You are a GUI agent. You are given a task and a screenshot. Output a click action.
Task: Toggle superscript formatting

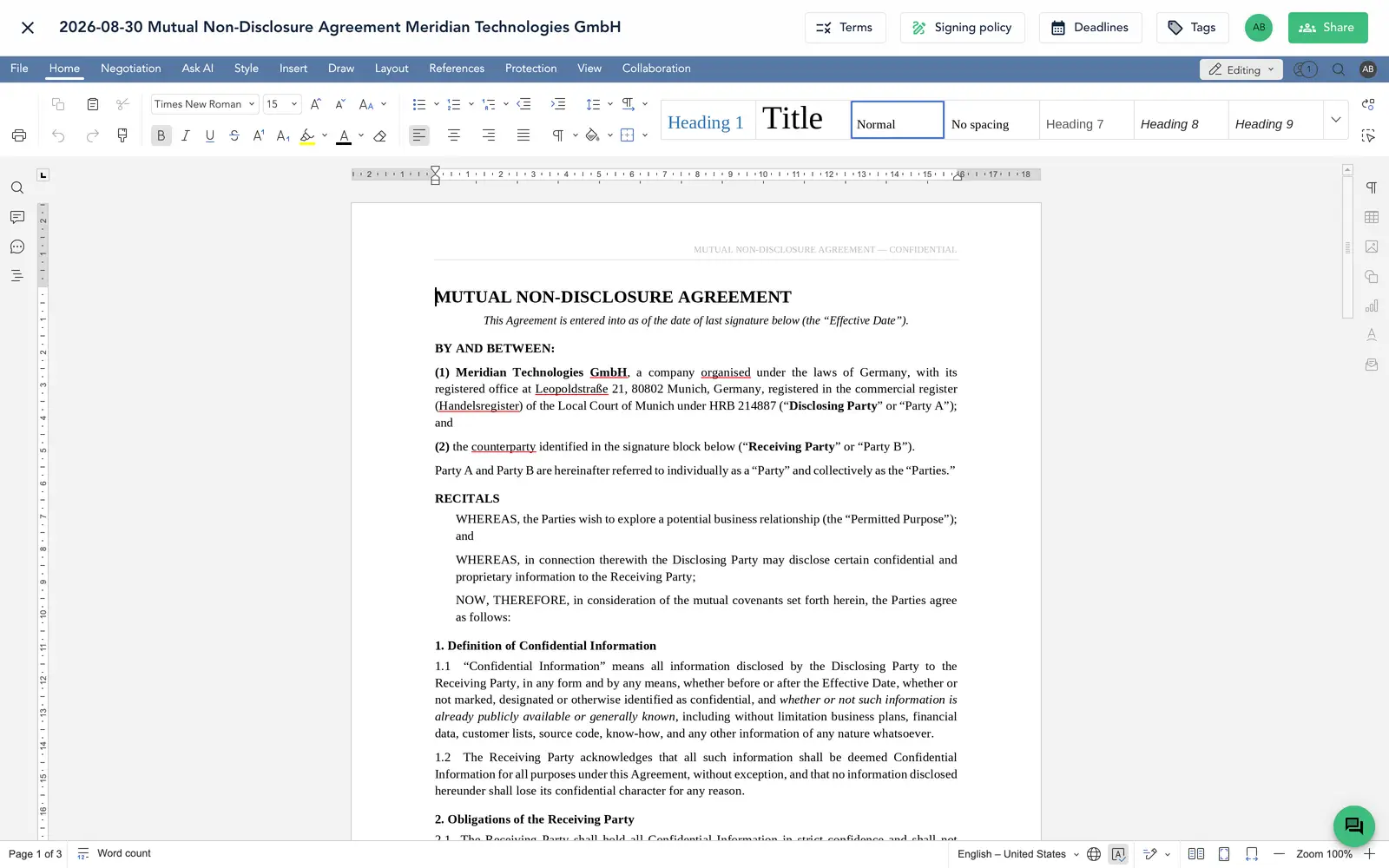259,135
